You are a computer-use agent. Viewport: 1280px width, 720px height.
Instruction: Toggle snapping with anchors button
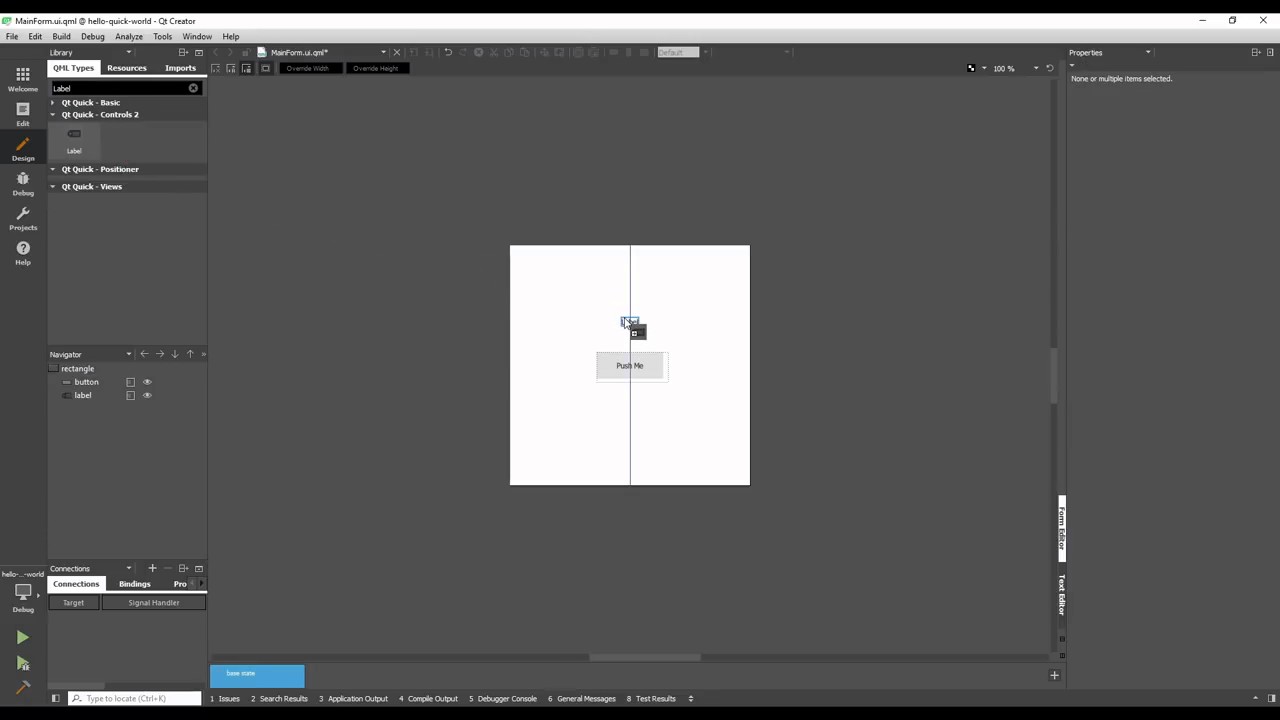point(231,68)
